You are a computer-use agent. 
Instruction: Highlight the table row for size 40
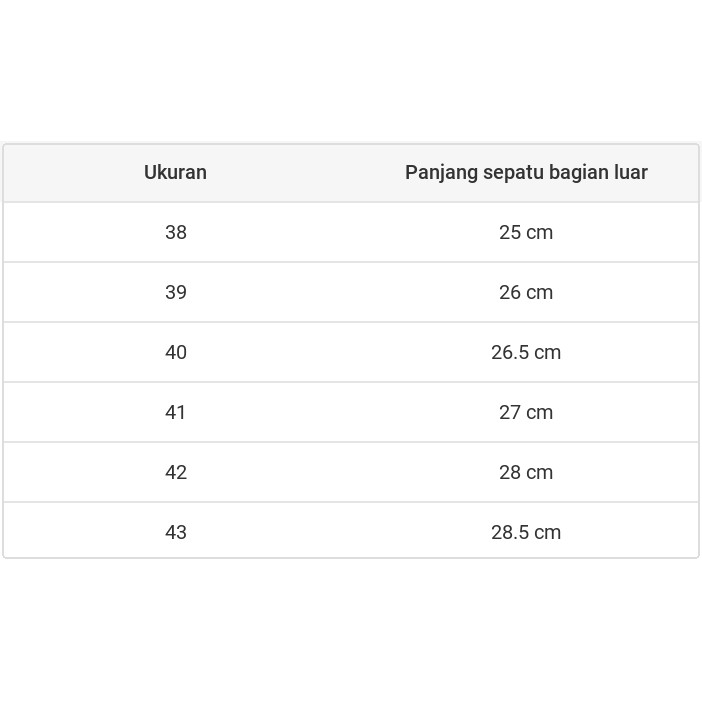coord(350,352)
